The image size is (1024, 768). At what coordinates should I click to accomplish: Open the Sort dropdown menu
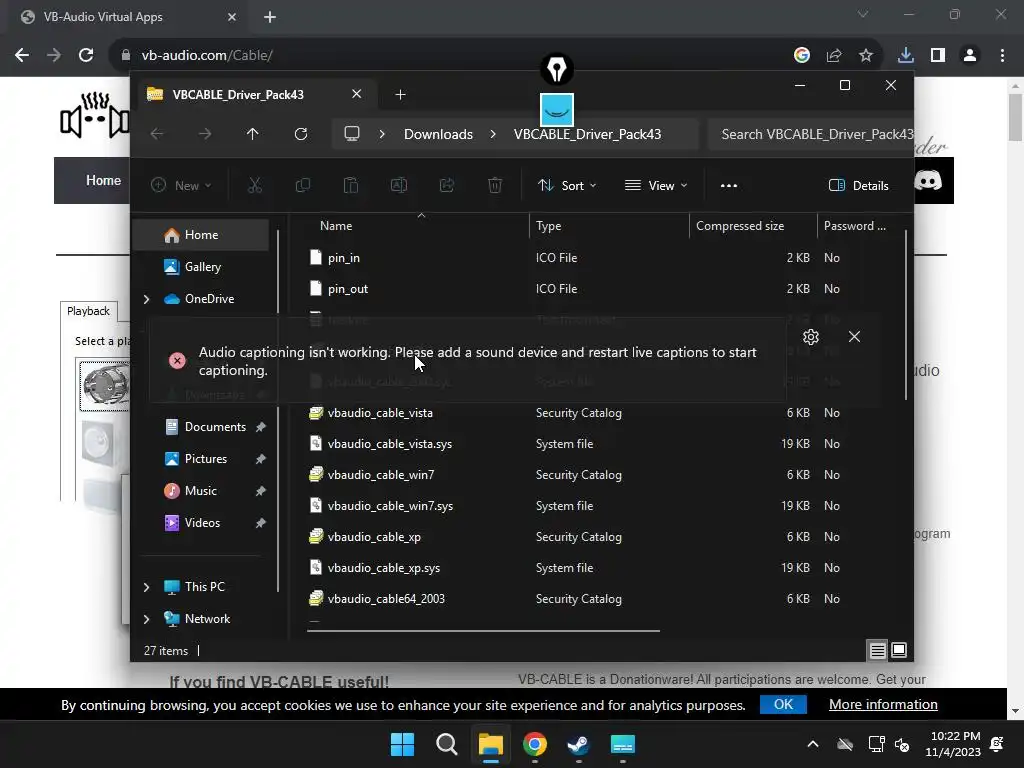click(x=566, y=185)
